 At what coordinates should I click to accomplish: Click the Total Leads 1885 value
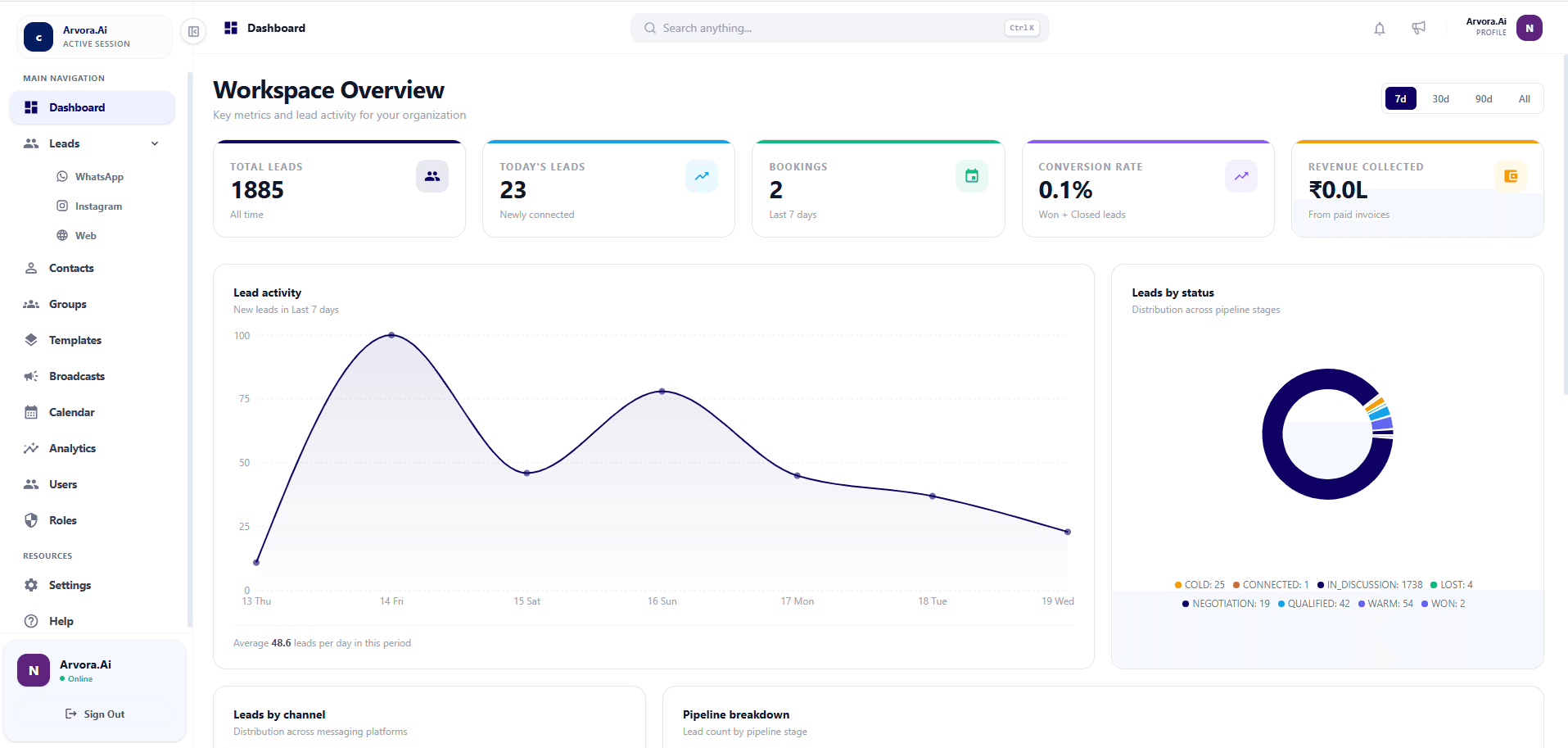point(257,190)
